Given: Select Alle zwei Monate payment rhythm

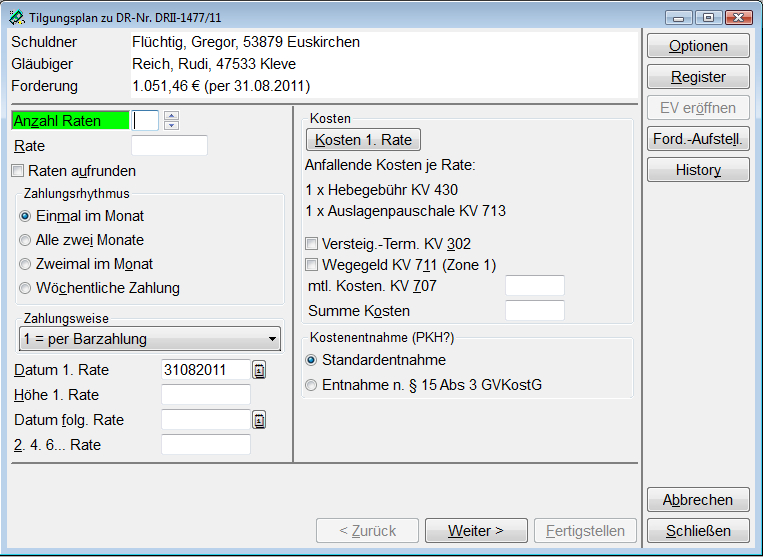Looking at the screenshot, I should click(x=25, y=240).
